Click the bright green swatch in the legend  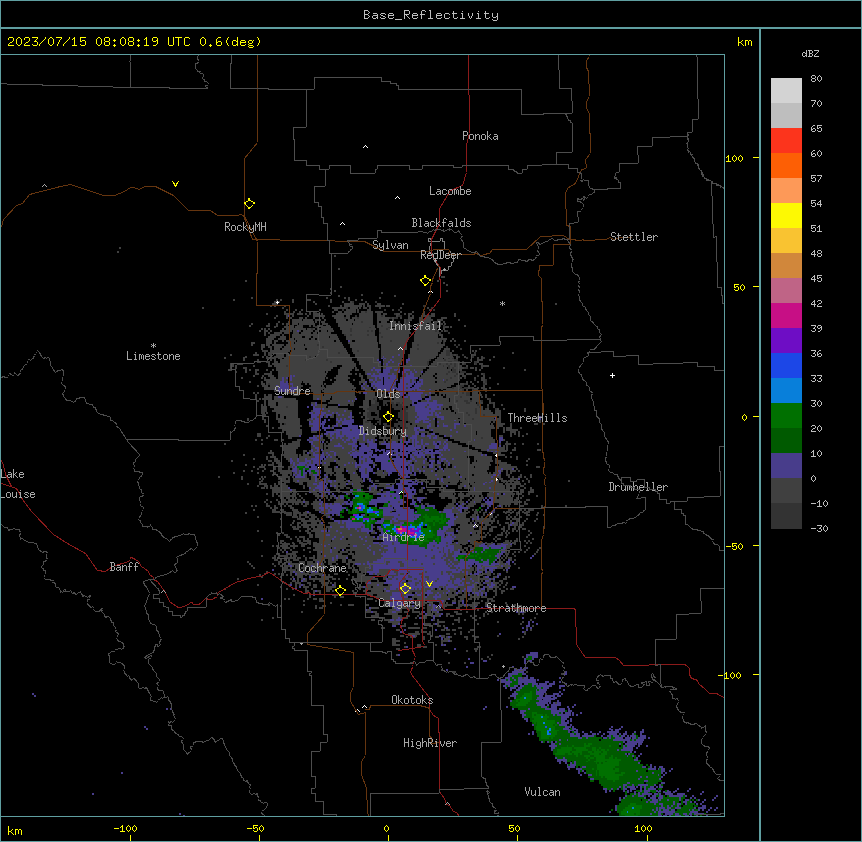[x=786, y=416]
